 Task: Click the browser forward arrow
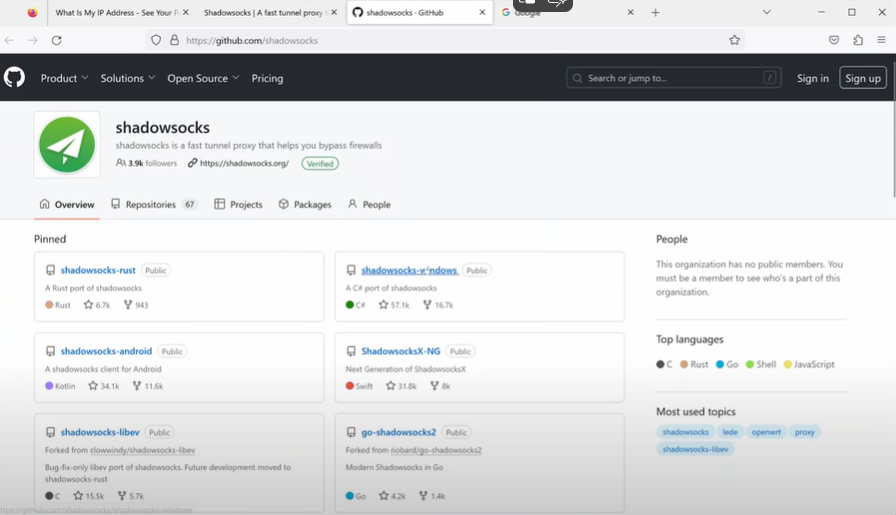point(33,40)
